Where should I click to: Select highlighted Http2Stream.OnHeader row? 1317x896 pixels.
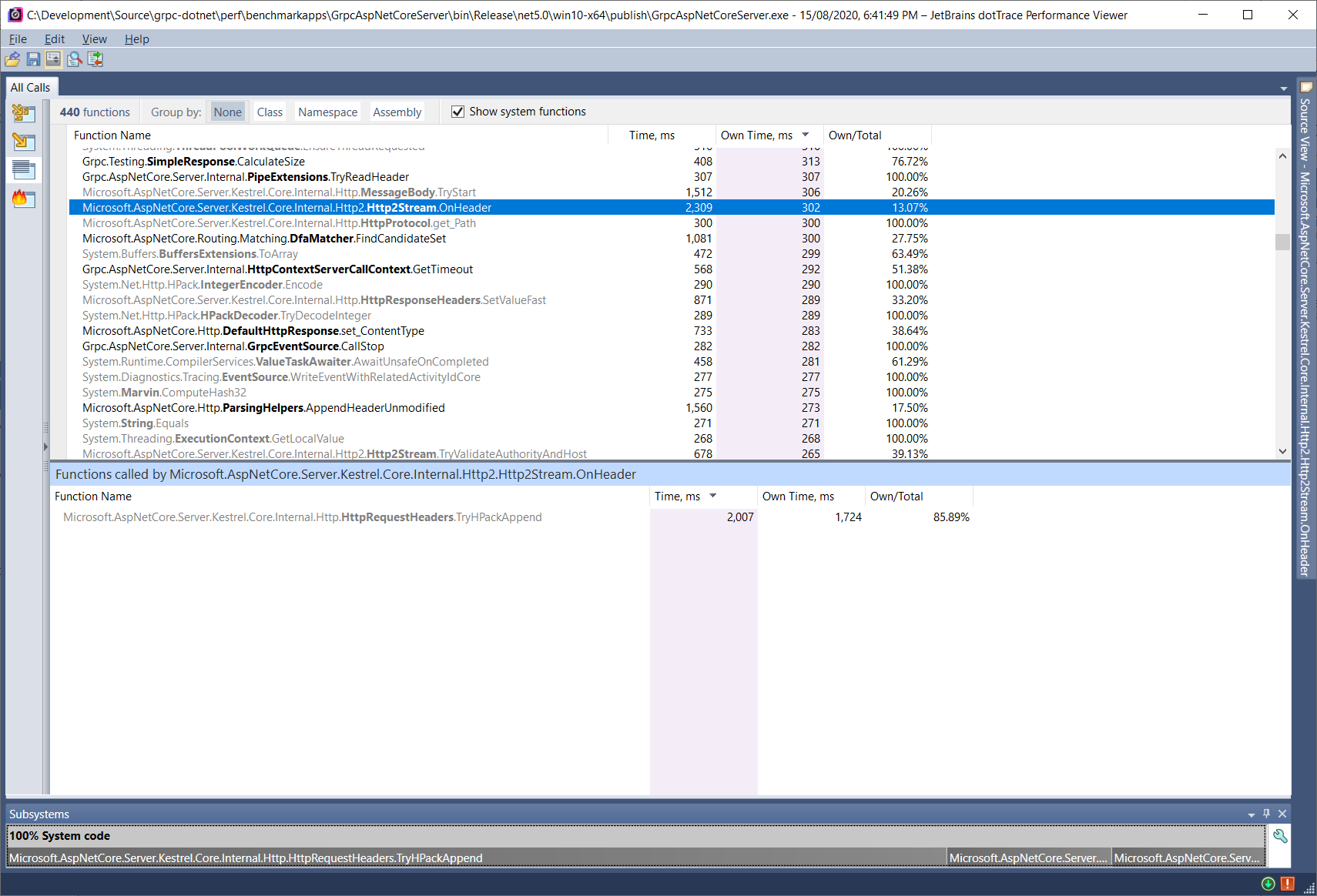pyautogui.click(x=672, y=208)
